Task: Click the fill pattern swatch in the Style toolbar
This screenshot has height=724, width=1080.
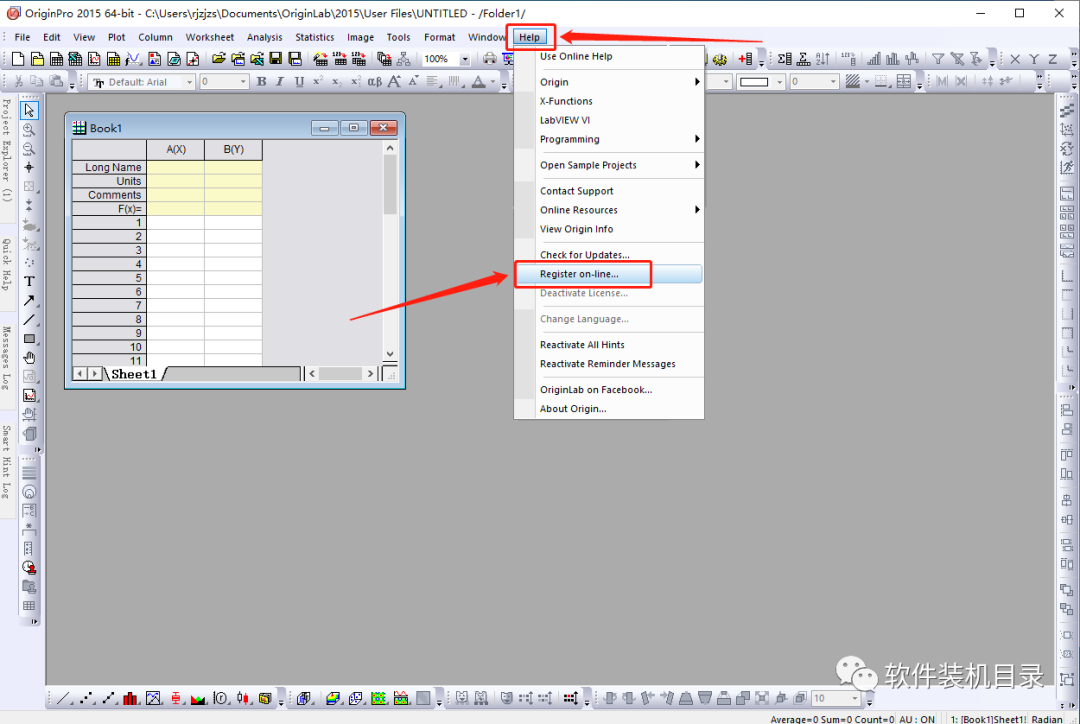Action: pyautogui.click(x=853, y=82)
